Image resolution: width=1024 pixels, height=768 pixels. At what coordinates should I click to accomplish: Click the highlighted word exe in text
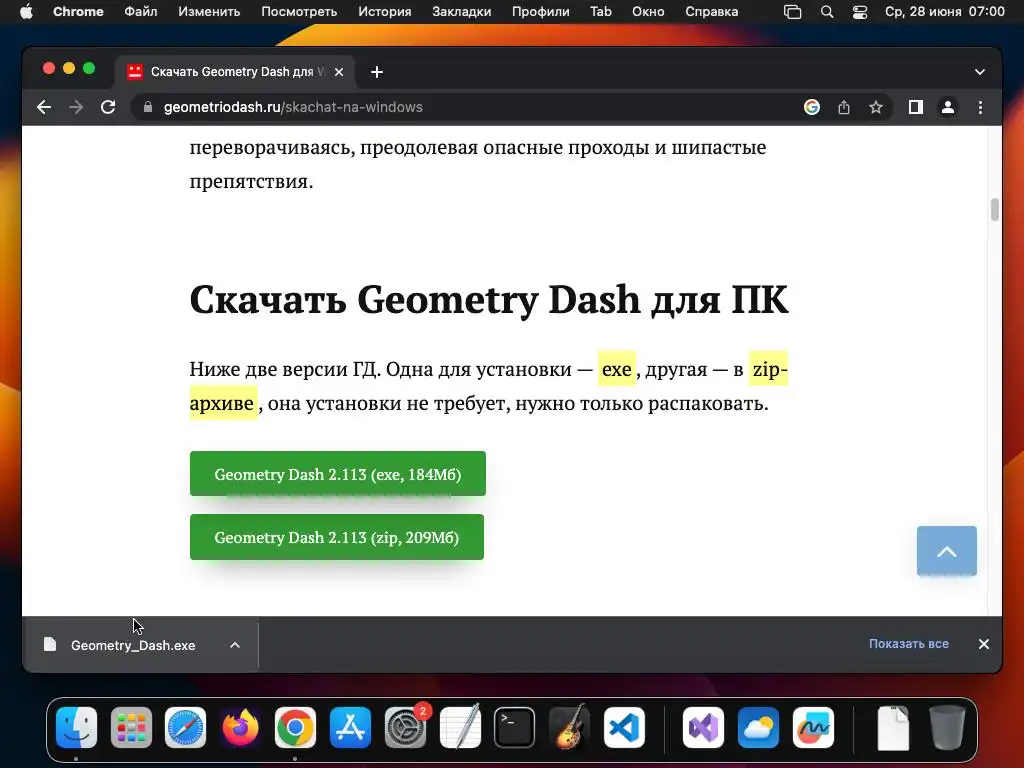pyautogui.click(x=616, y=369)
